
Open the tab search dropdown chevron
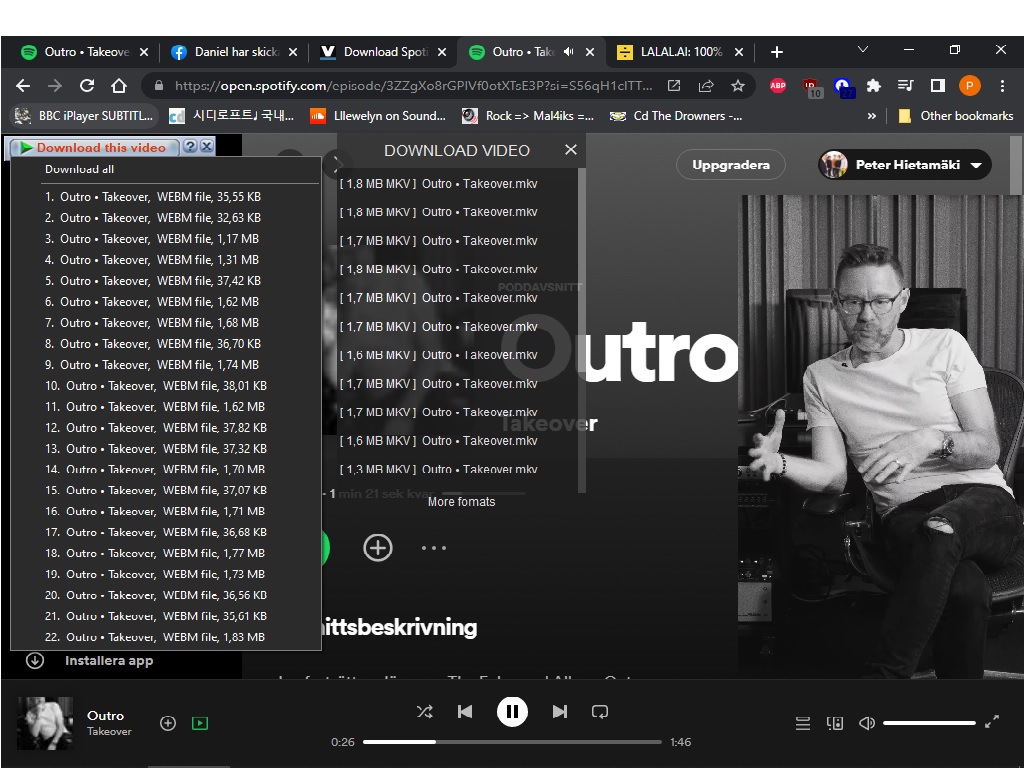(863, 50)
